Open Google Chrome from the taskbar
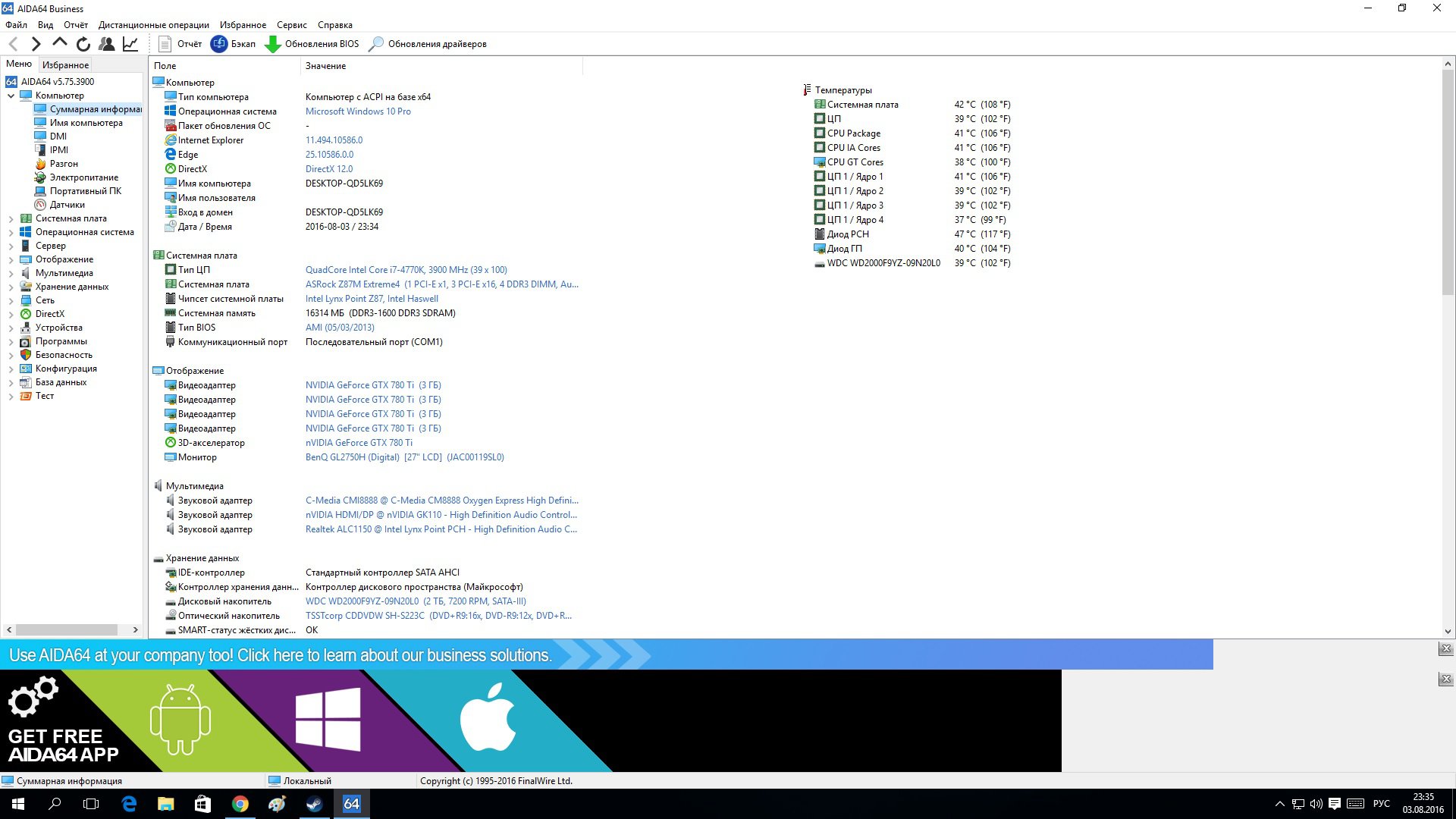 pyautogui.click(x=240, y=804)
